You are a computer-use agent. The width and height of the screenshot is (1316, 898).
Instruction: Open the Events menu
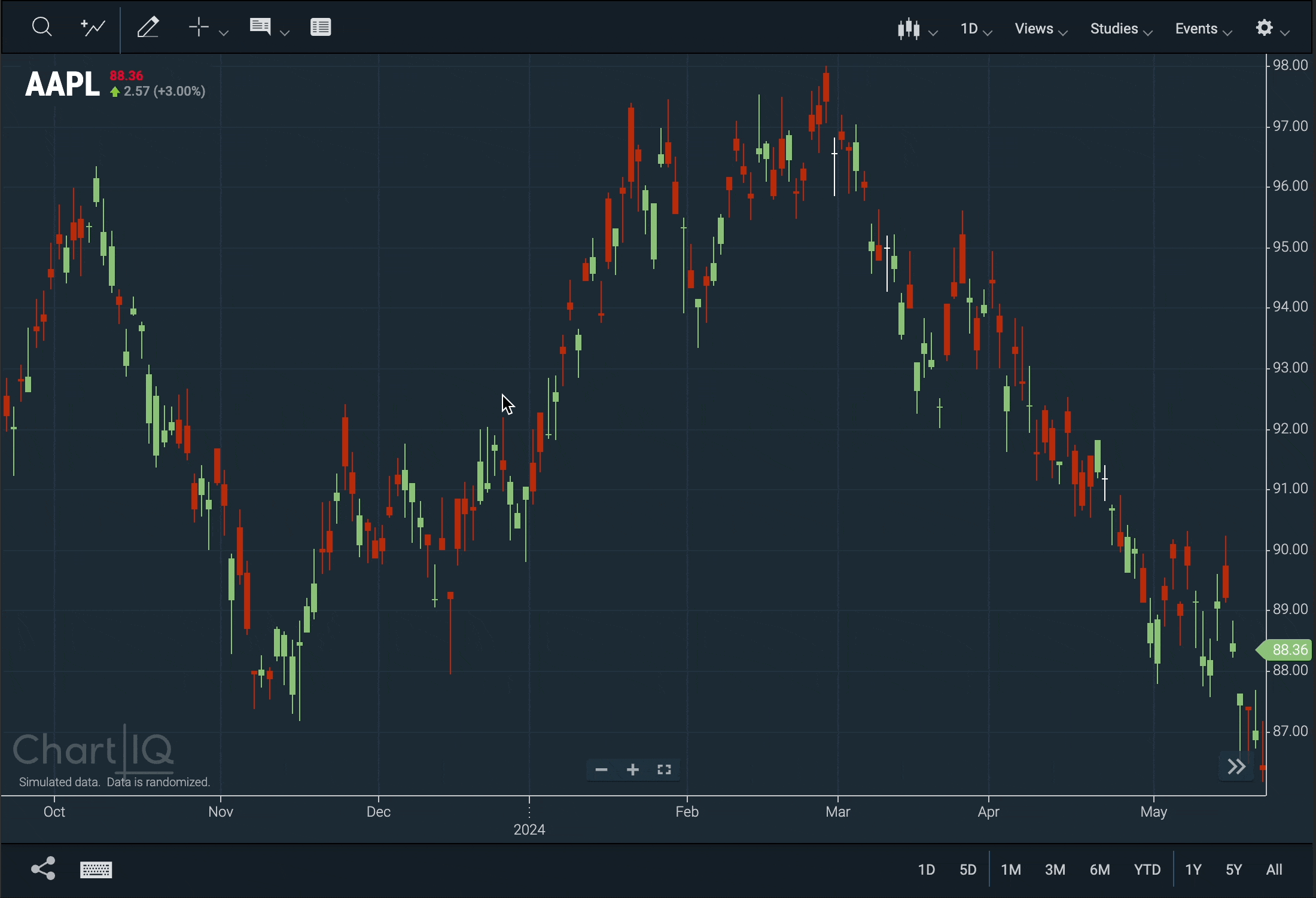tap(1204, 29)
